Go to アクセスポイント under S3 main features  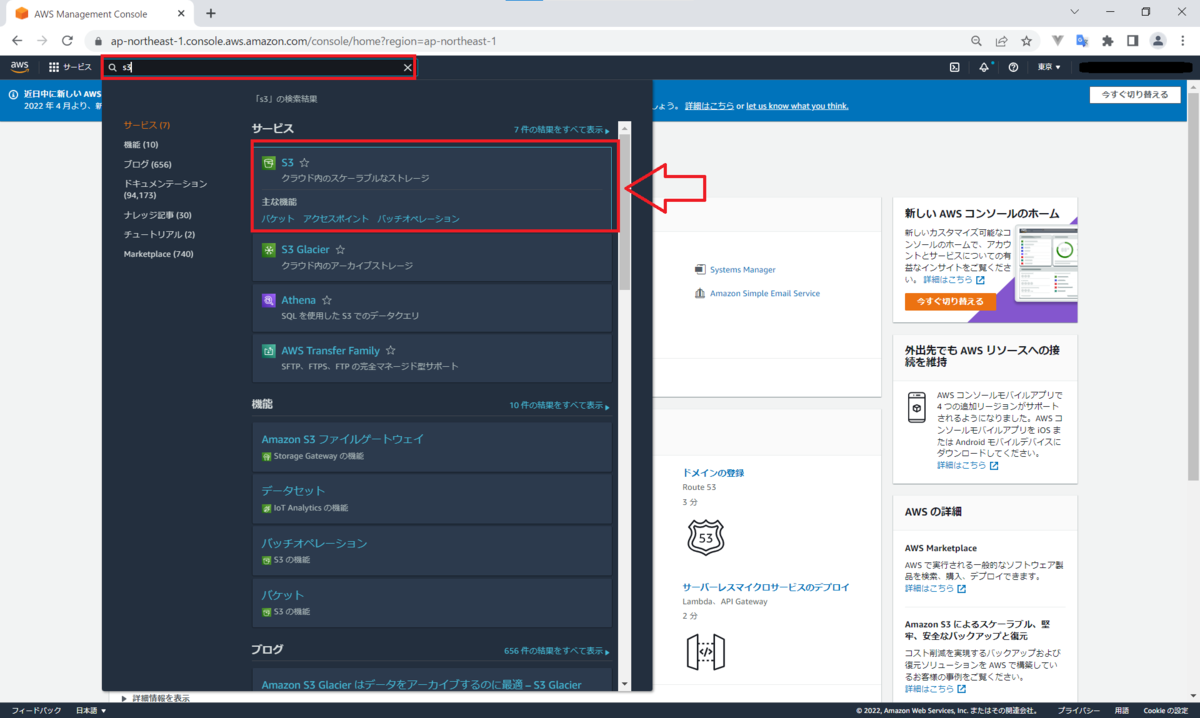coord(336,218)
